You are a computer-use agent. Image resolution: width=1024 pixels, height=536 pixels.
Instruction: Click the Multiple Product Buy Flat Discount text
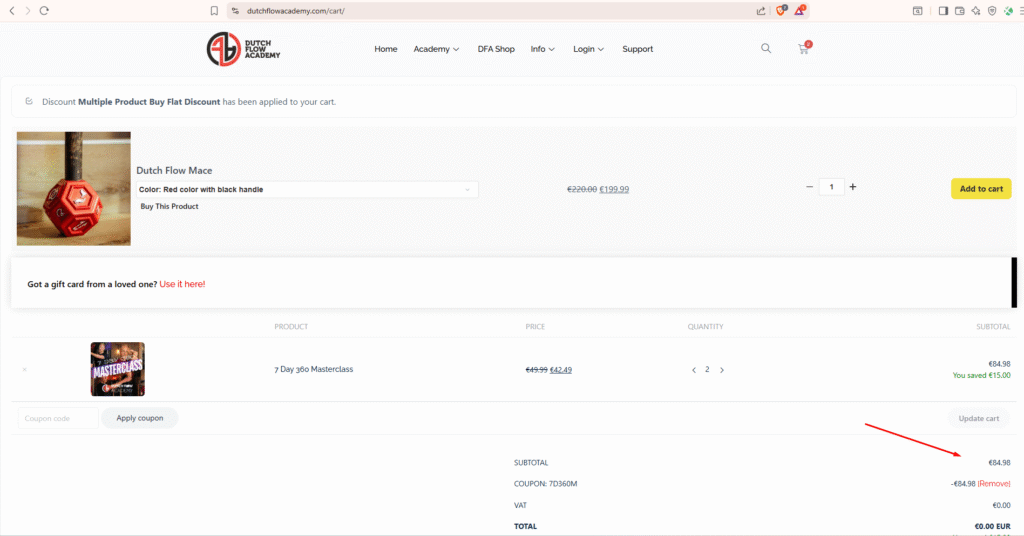[x=149, y=102]
